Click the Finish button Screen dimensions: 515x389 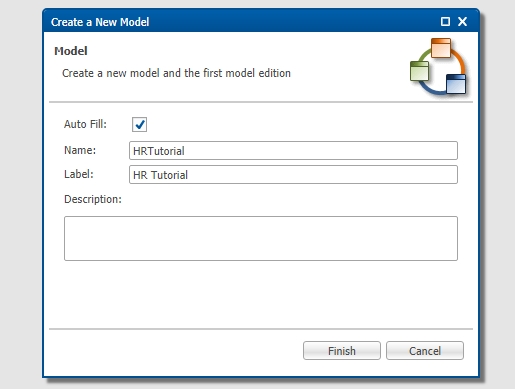pos(342,351)
